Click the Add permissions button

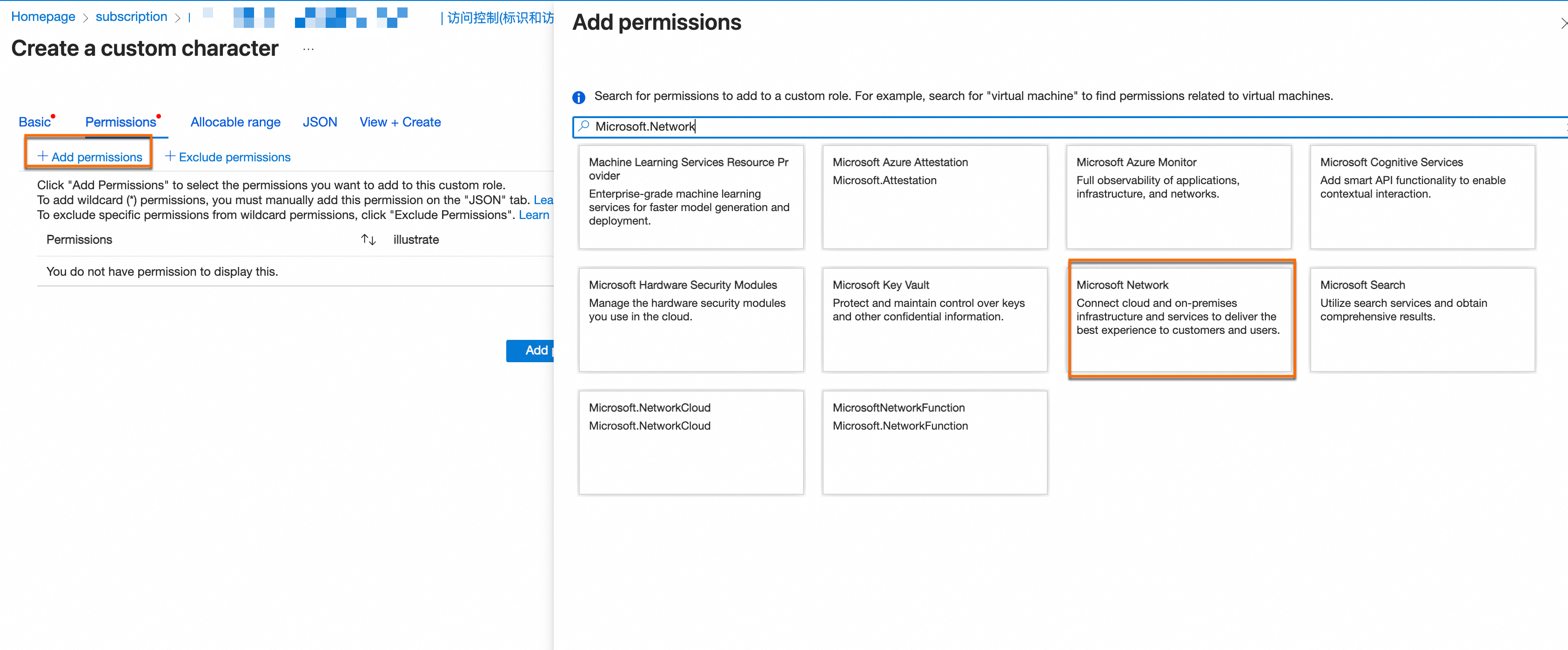(x=89, y=157)
